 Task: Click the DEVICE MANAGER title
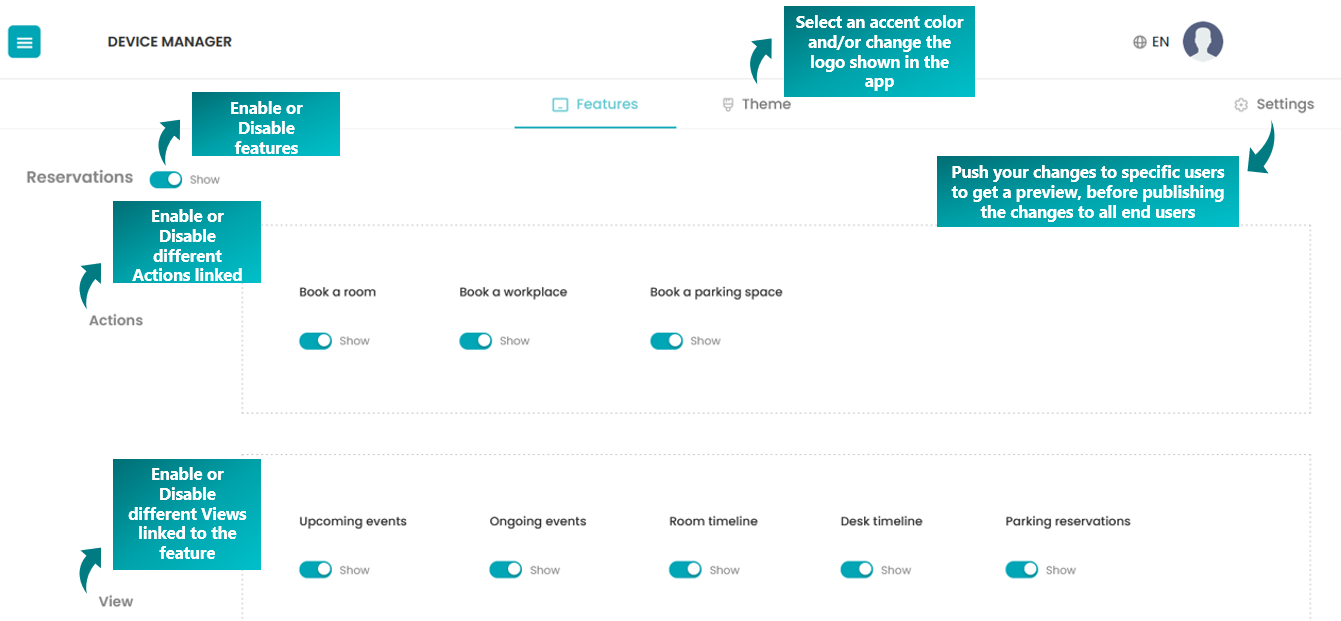coord(170,42)
